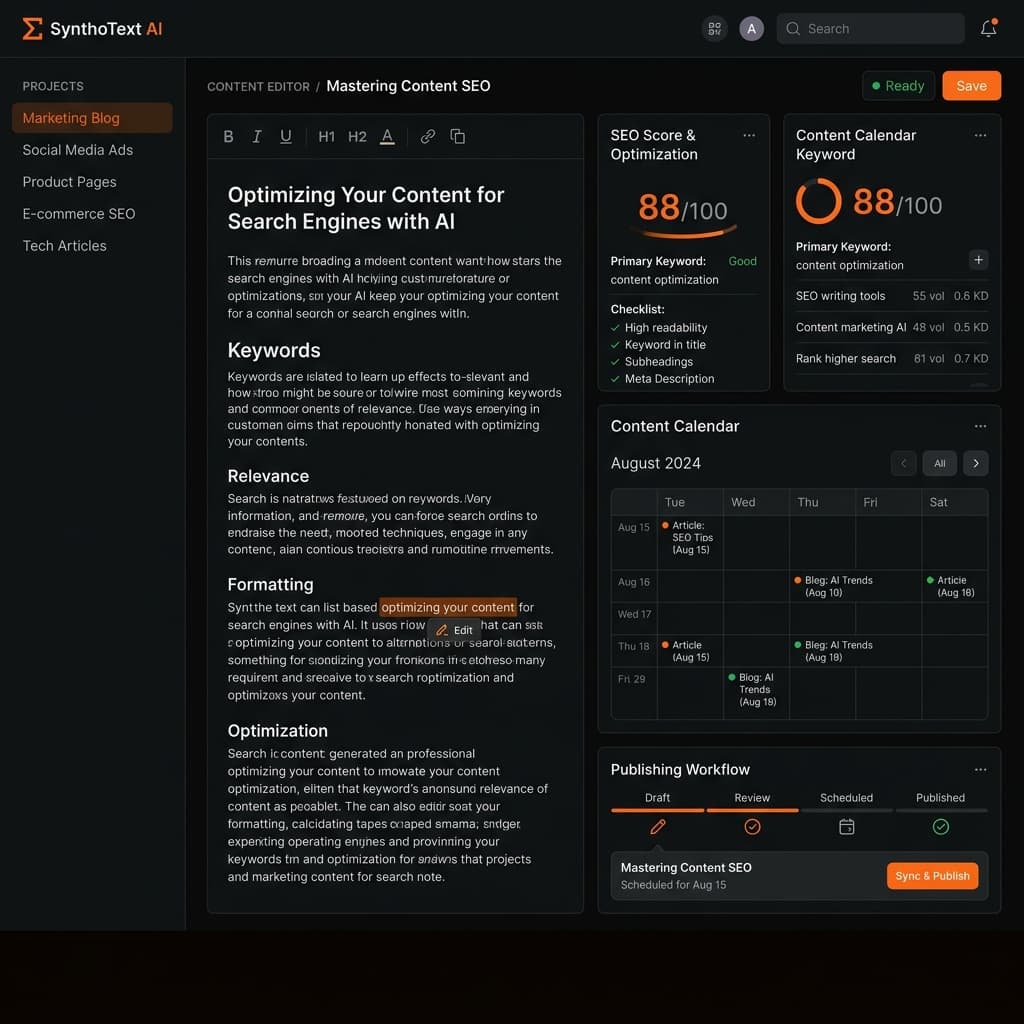This screenshot has width=1024, height=1024.
Task: Open Content Calendar panel more menu
Action: tap(980, 426)
